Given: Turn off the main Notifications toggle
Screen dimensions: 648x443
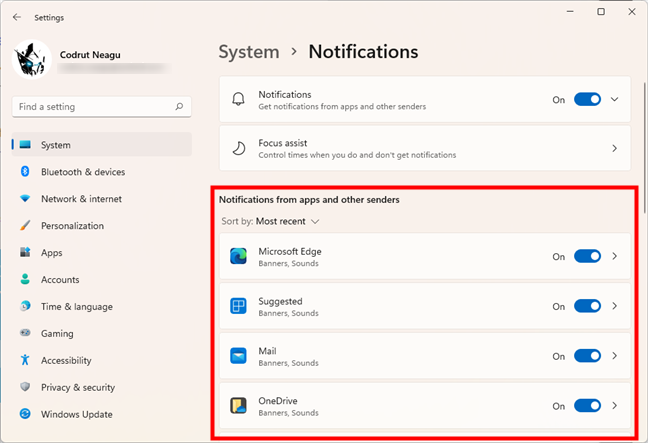Looking at the screenshot, I should [x=587, y=100].
